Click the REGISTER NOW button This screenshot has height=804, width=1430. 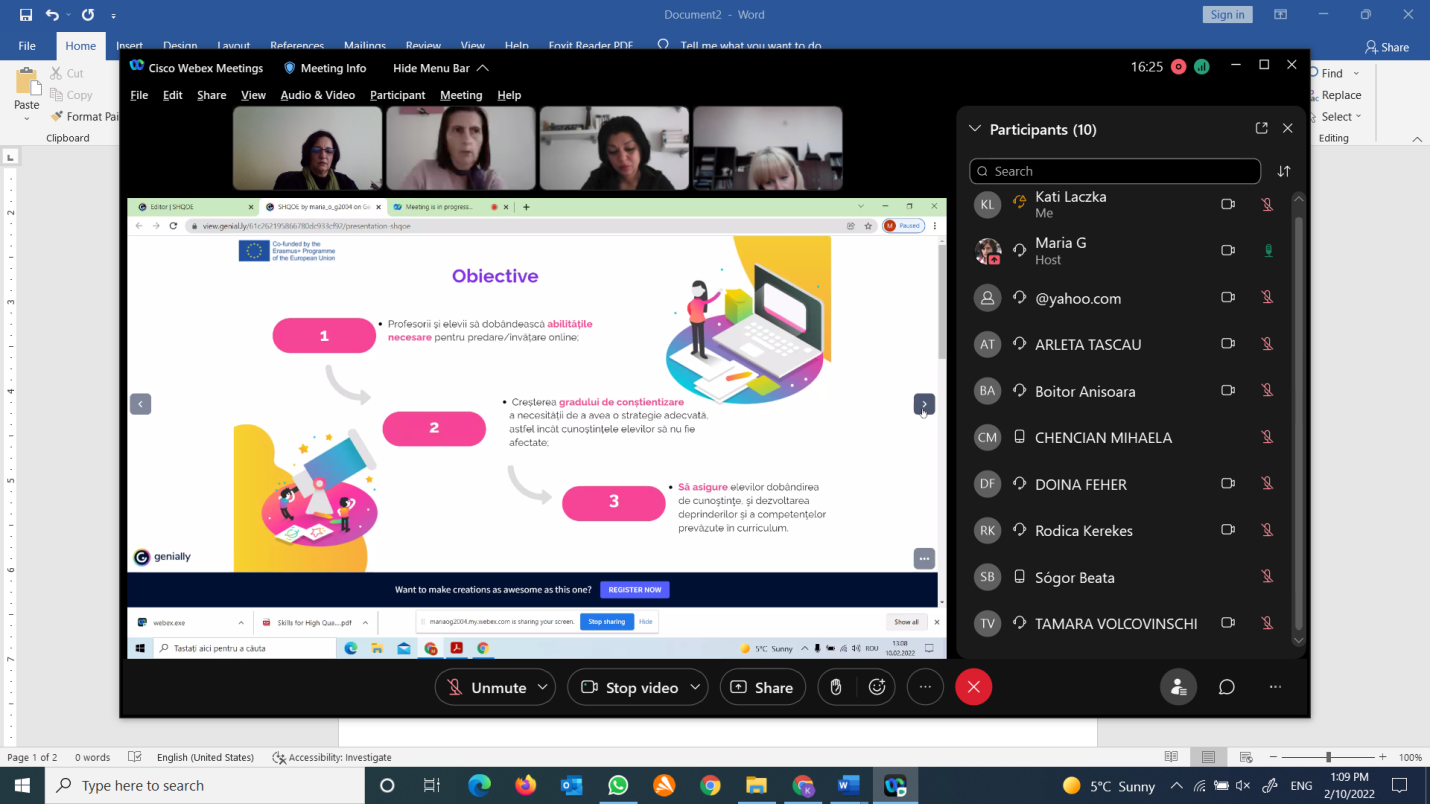pyautogui.click(x=635, y=590)
